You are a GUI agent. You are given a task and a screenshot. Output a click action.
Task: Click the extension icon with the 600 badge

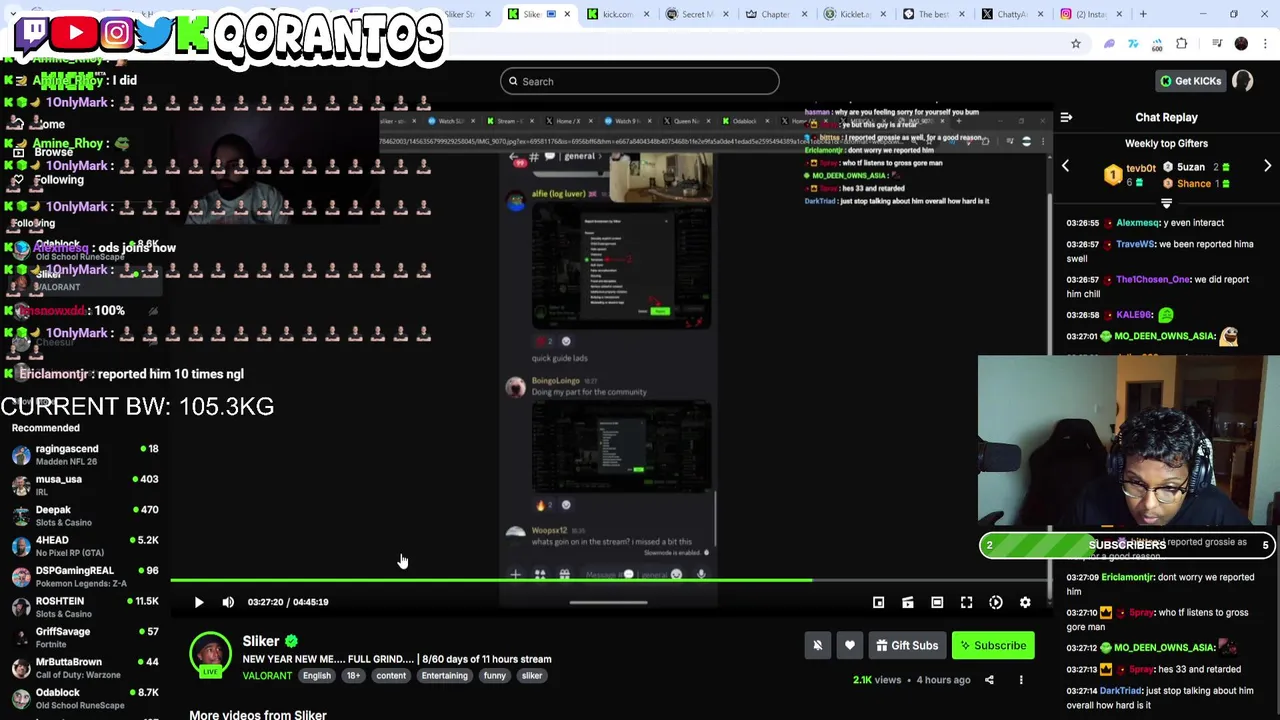(1157, 44)
